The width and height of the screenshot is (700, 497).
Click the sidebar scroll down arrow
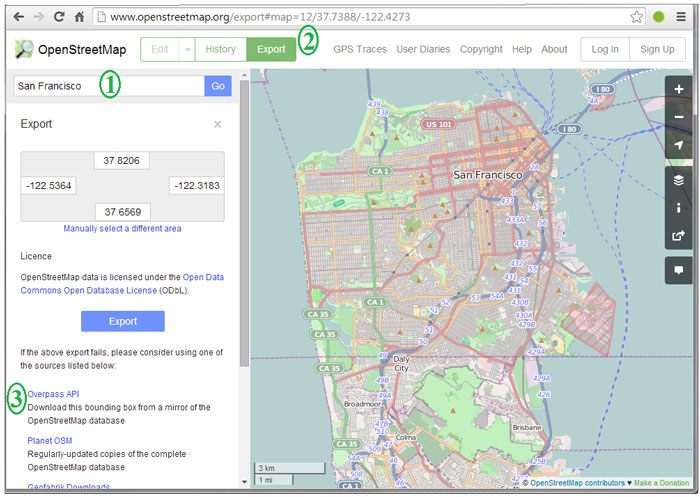coord(244,482)
